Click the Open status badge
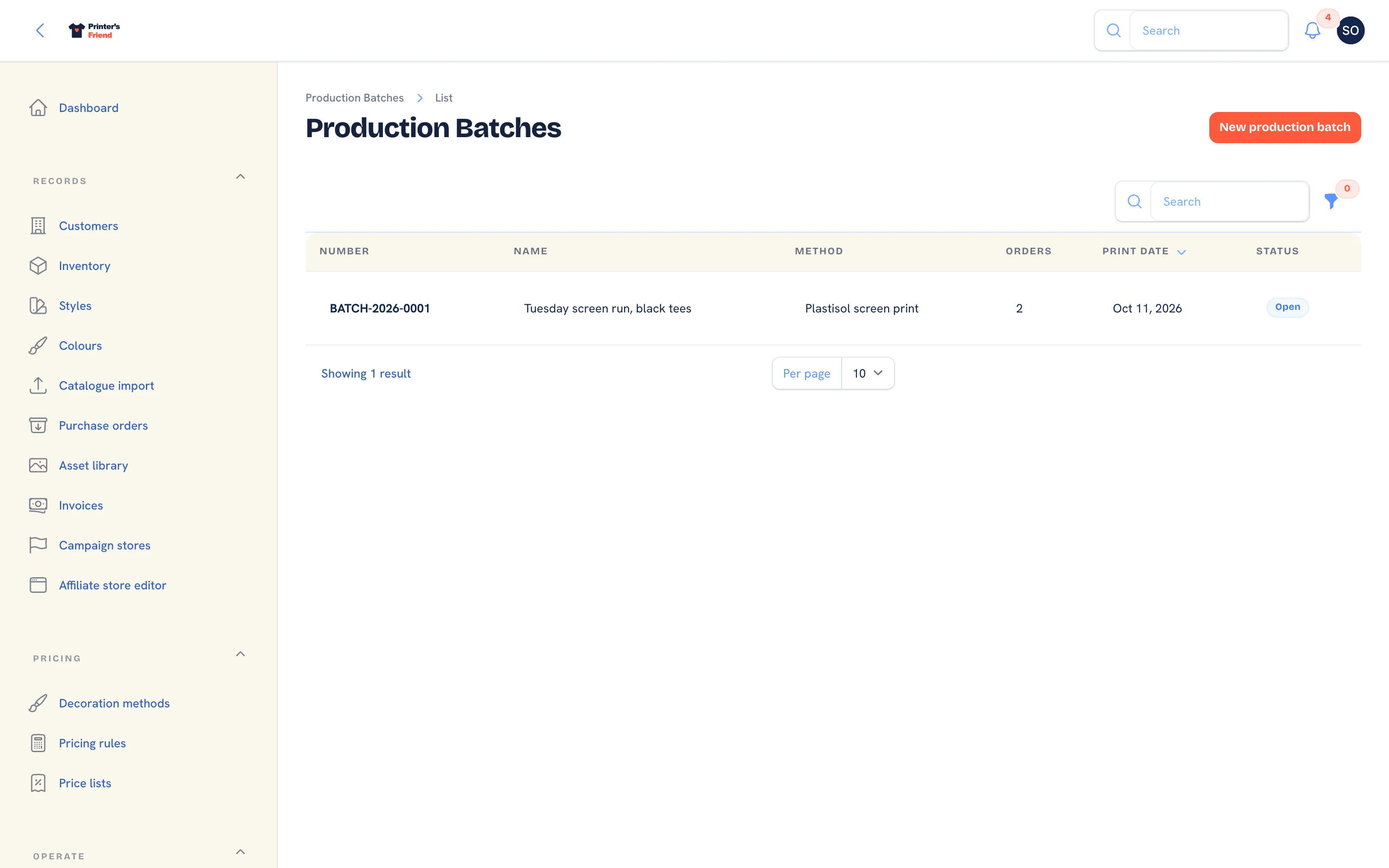 tap(1287, 307)
